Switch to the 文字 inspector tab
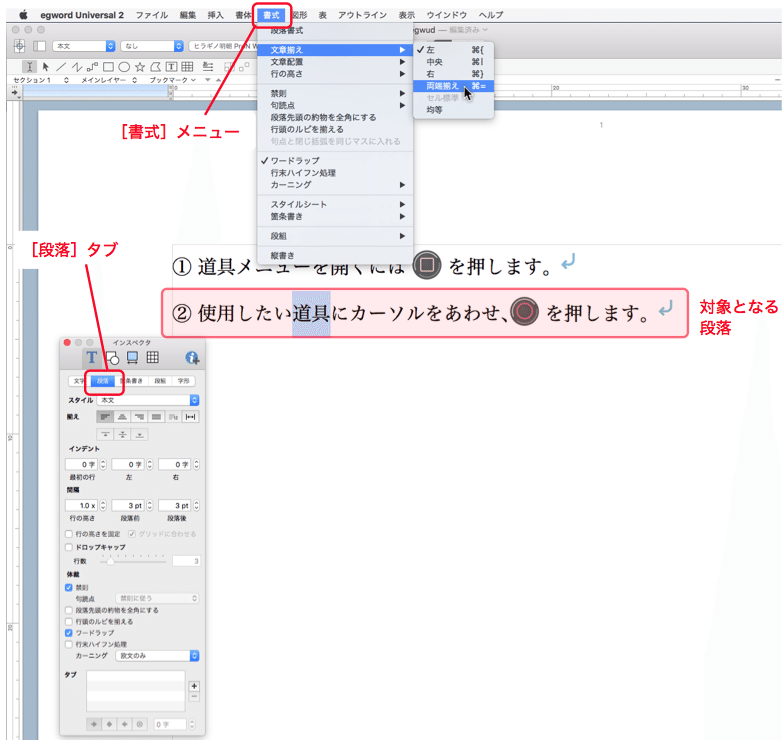 click(x=79, y=381)
